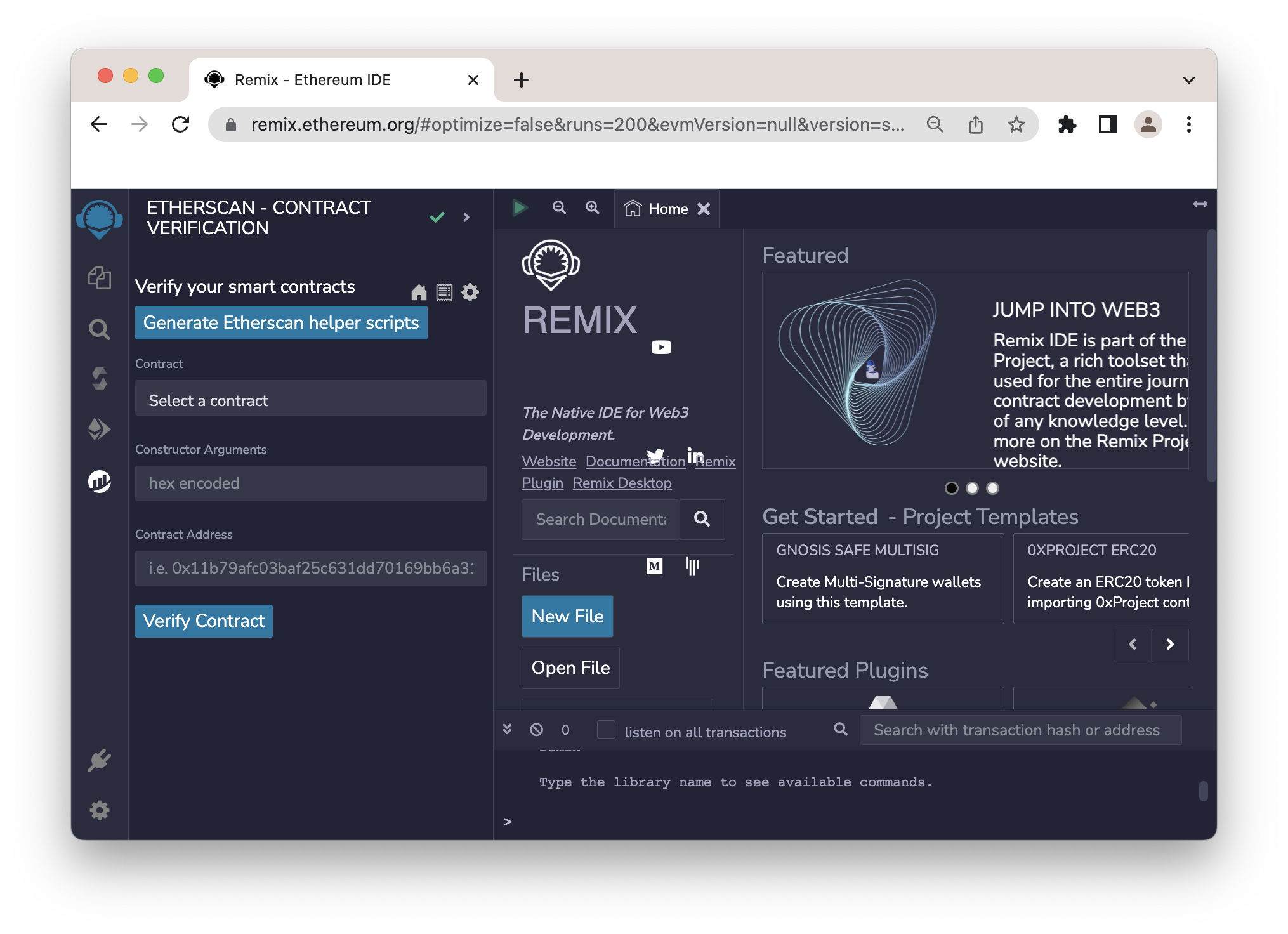Viewport: 1288px width, 934px height.
Task: Click the Verify Contract button
Action: (203, 620)
